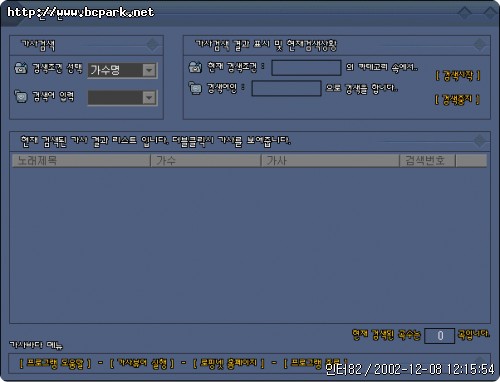
Task: Sort by 가수 column header
Action: click(205, 161)
